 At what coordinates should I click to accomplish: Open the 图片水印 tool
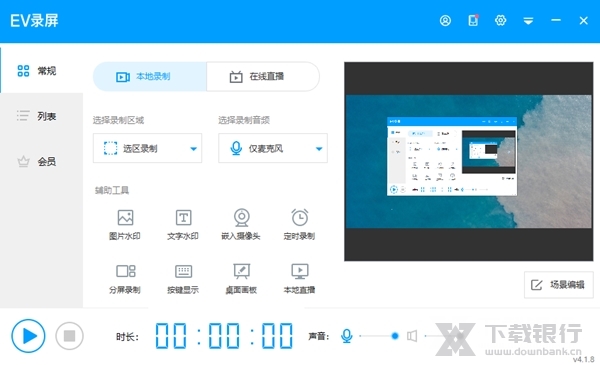point(125,225)
